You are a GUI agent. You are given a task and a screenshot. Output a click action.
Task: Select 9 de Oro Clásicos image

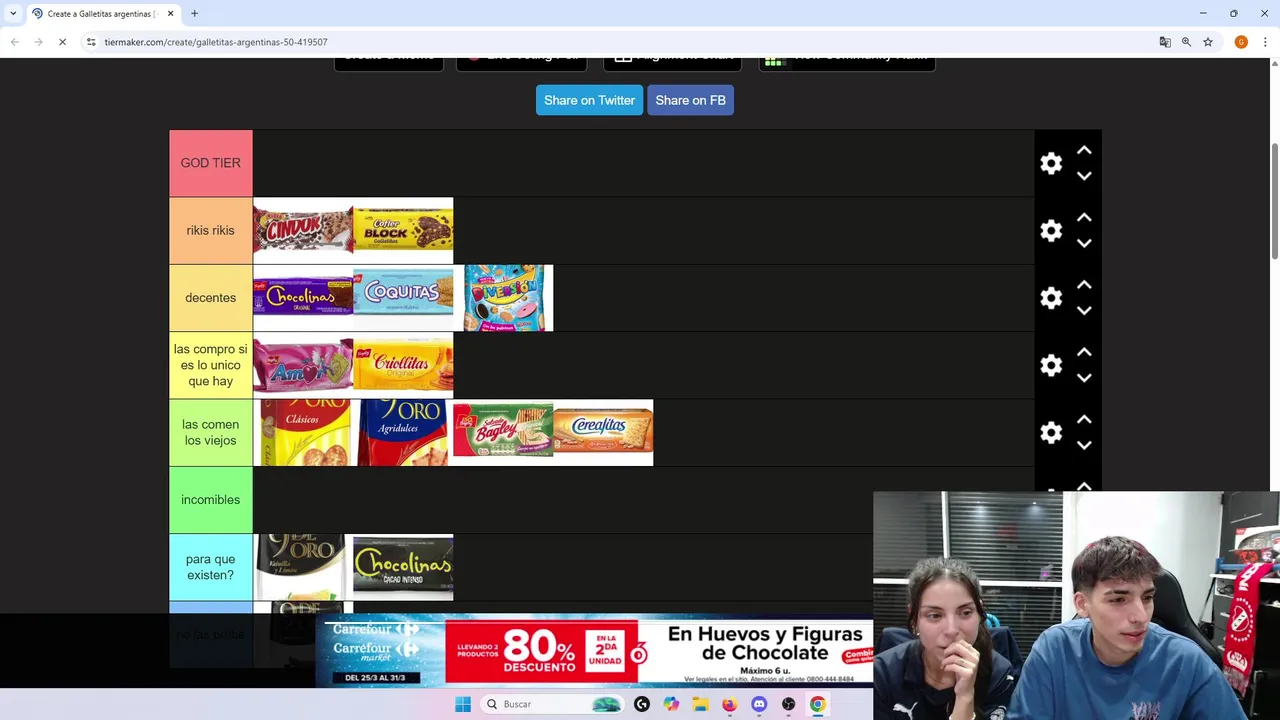coord(305,433)
